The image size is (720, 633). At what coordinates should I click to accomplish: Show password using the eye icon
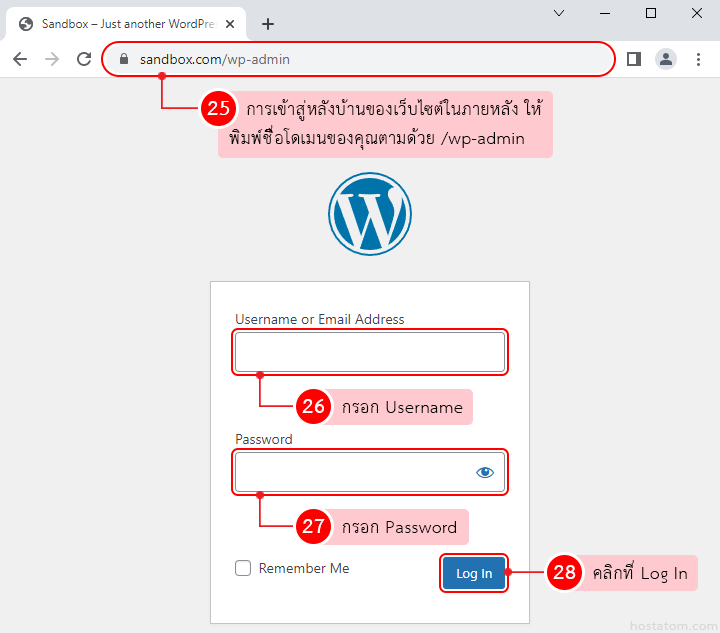point(485,472)
